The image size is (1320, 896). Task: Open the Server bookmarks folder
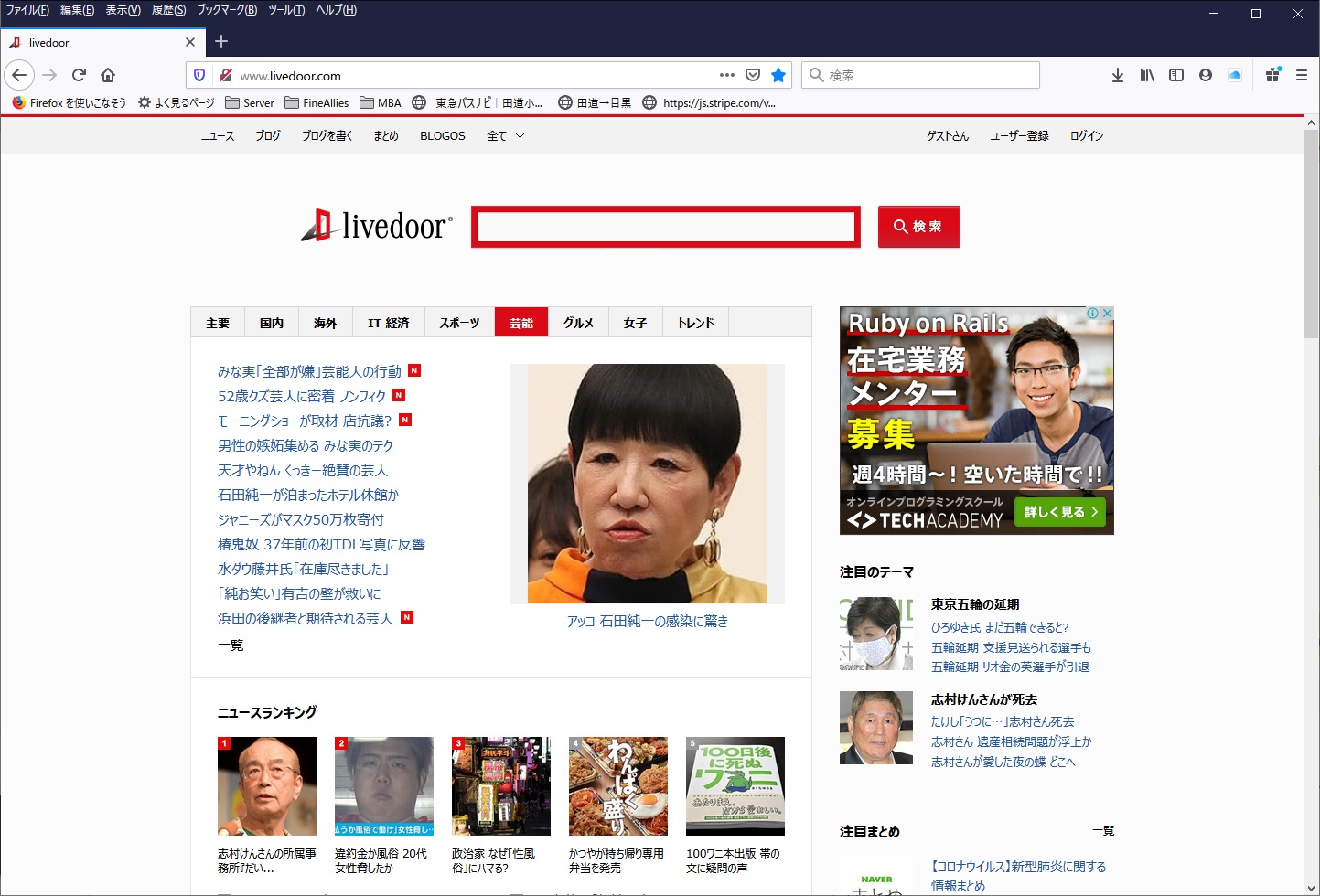[x=250, y=102]
